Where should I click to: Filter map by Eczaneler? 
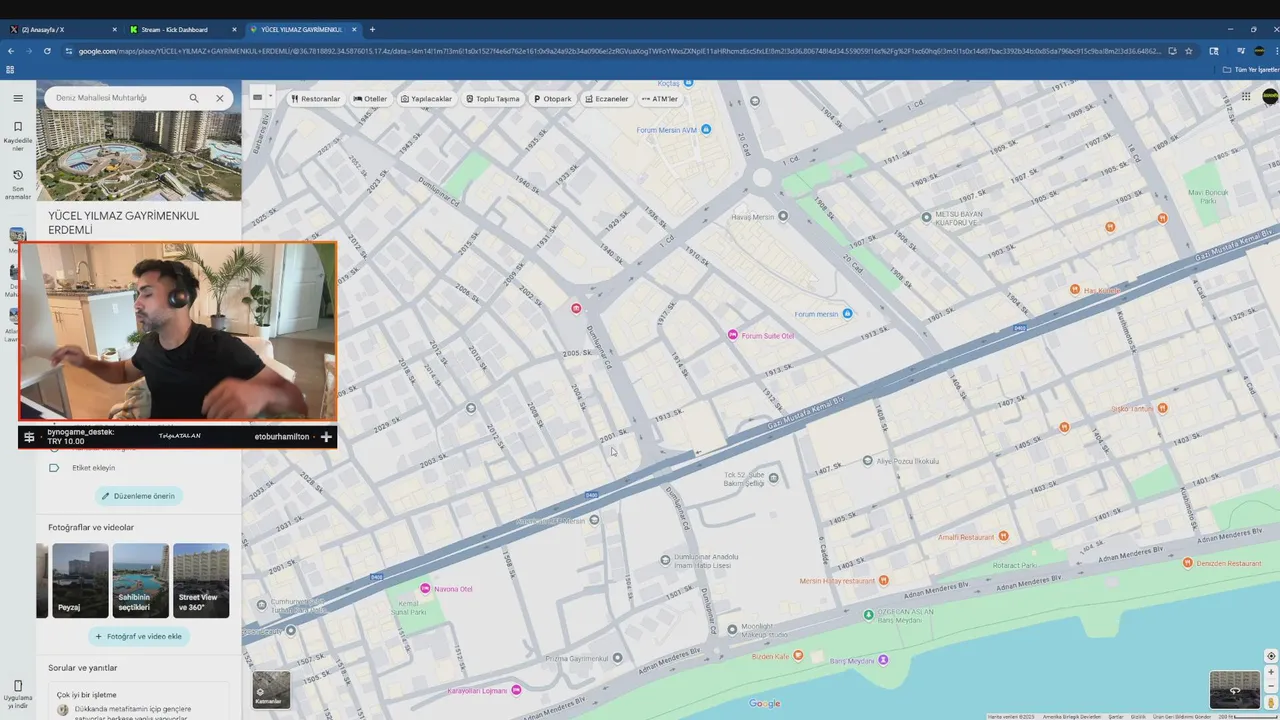pos(606,99)
